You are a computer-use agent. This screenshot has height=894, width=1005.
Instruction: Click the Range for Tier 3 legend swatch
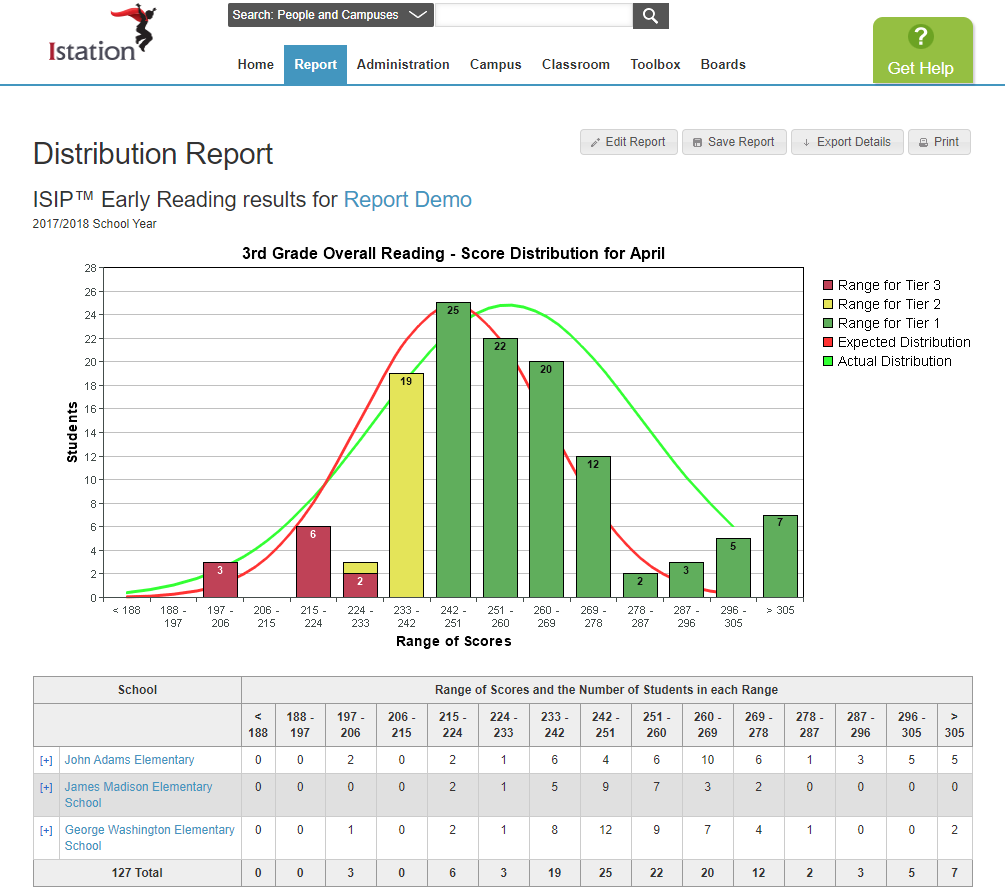[827, 286]
